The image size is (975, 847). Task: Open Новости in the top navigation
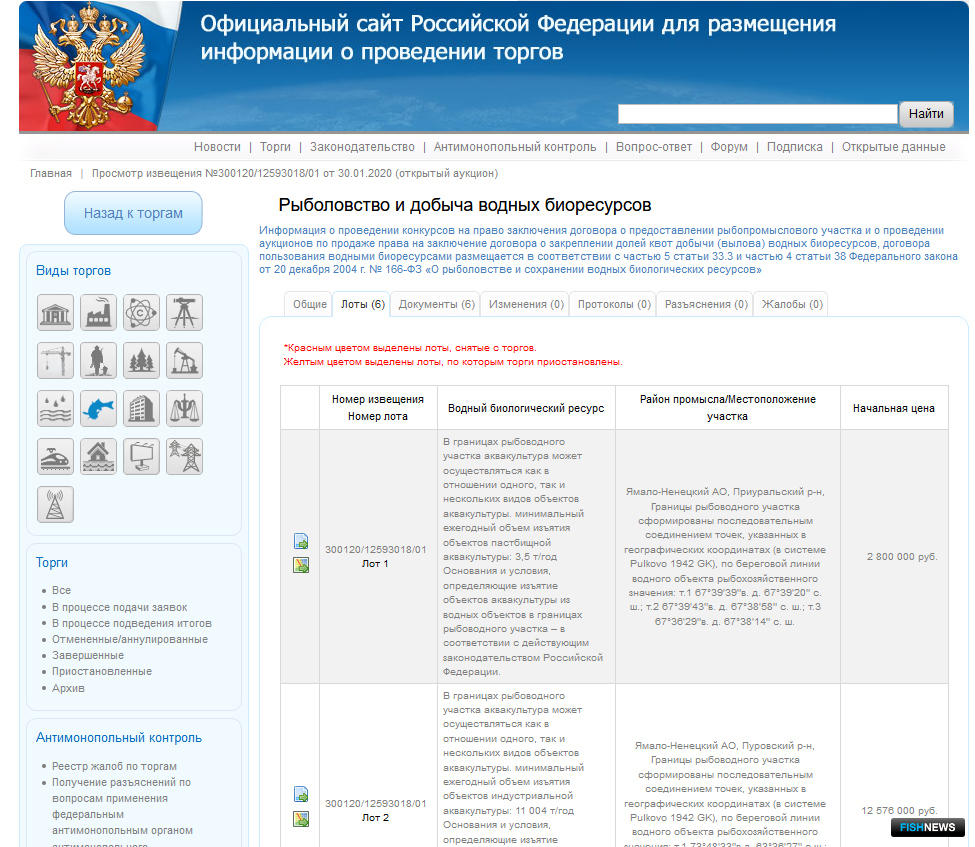click(x=217, y=147)
